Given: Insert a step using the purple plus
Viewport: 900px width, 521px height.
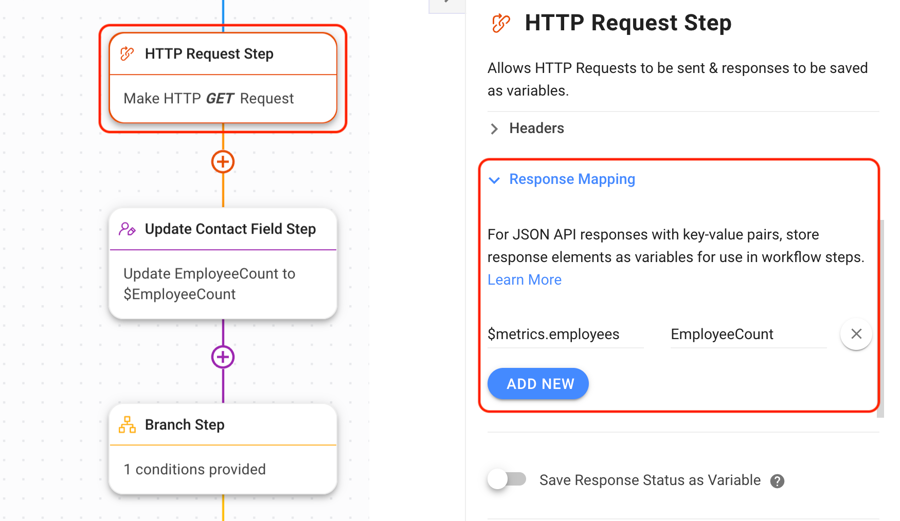Looking at the screenshot, I should (x=223, y=357).
